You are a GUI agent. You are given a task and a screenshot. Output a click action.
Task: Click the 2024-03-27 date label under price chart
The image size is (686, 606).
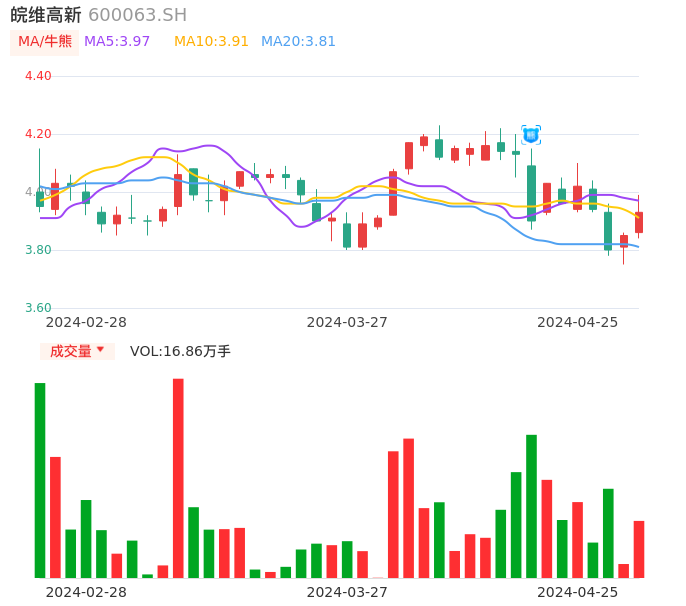(346, 322)
